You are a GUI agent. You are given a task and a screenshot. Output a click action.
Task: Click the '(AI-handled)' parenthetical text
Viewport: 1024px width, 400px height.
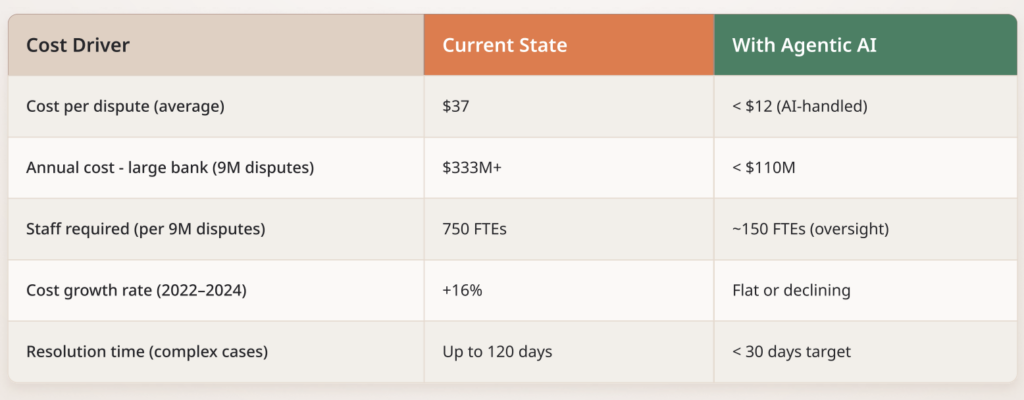[825, 106]
